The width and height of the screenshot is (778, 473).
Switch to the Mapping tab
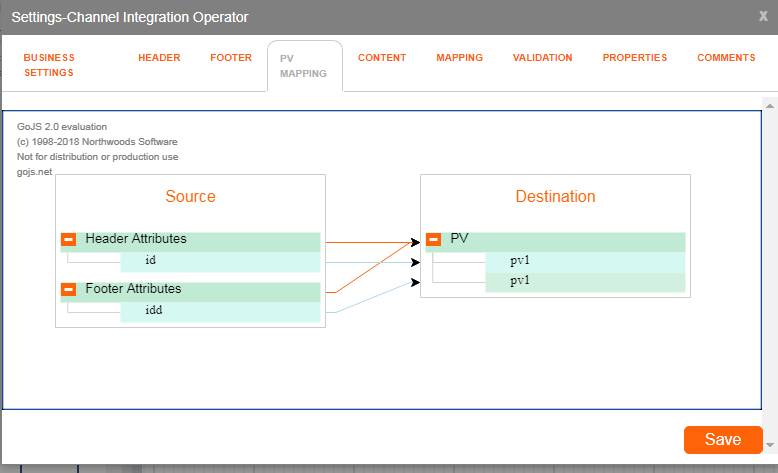point(459,58)
